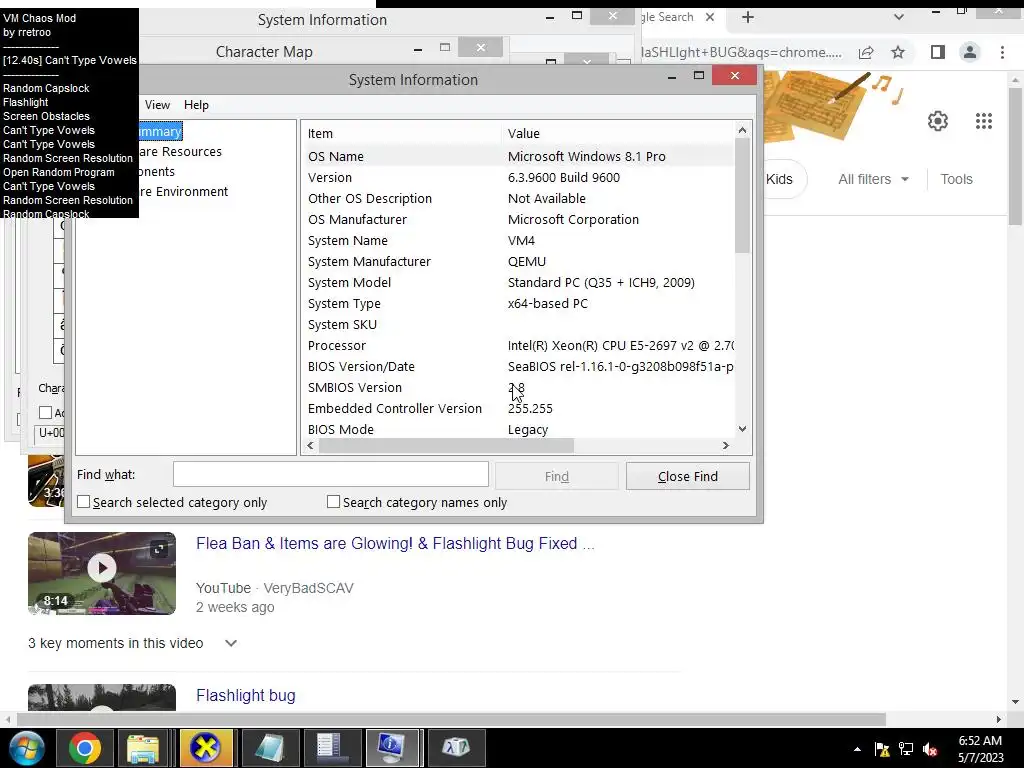Click the Close Find button
Screen dimensions: 1024x768
point(688,477)
